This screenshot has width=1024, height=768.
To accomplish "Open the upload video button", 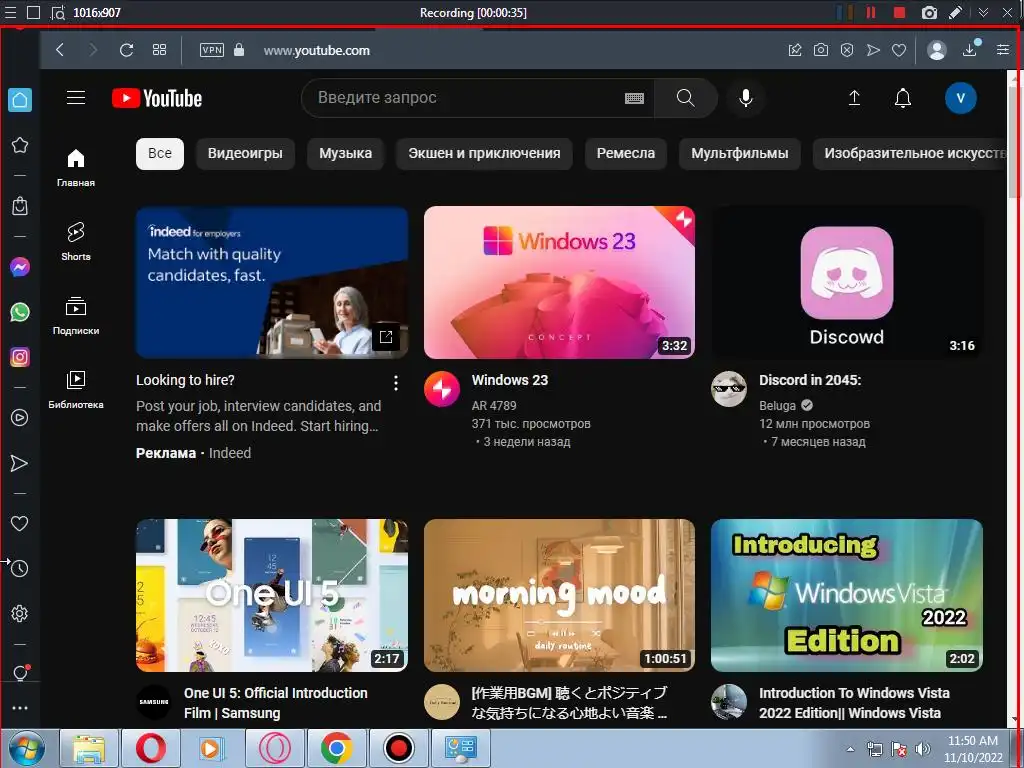I will (x=854, y=98).
